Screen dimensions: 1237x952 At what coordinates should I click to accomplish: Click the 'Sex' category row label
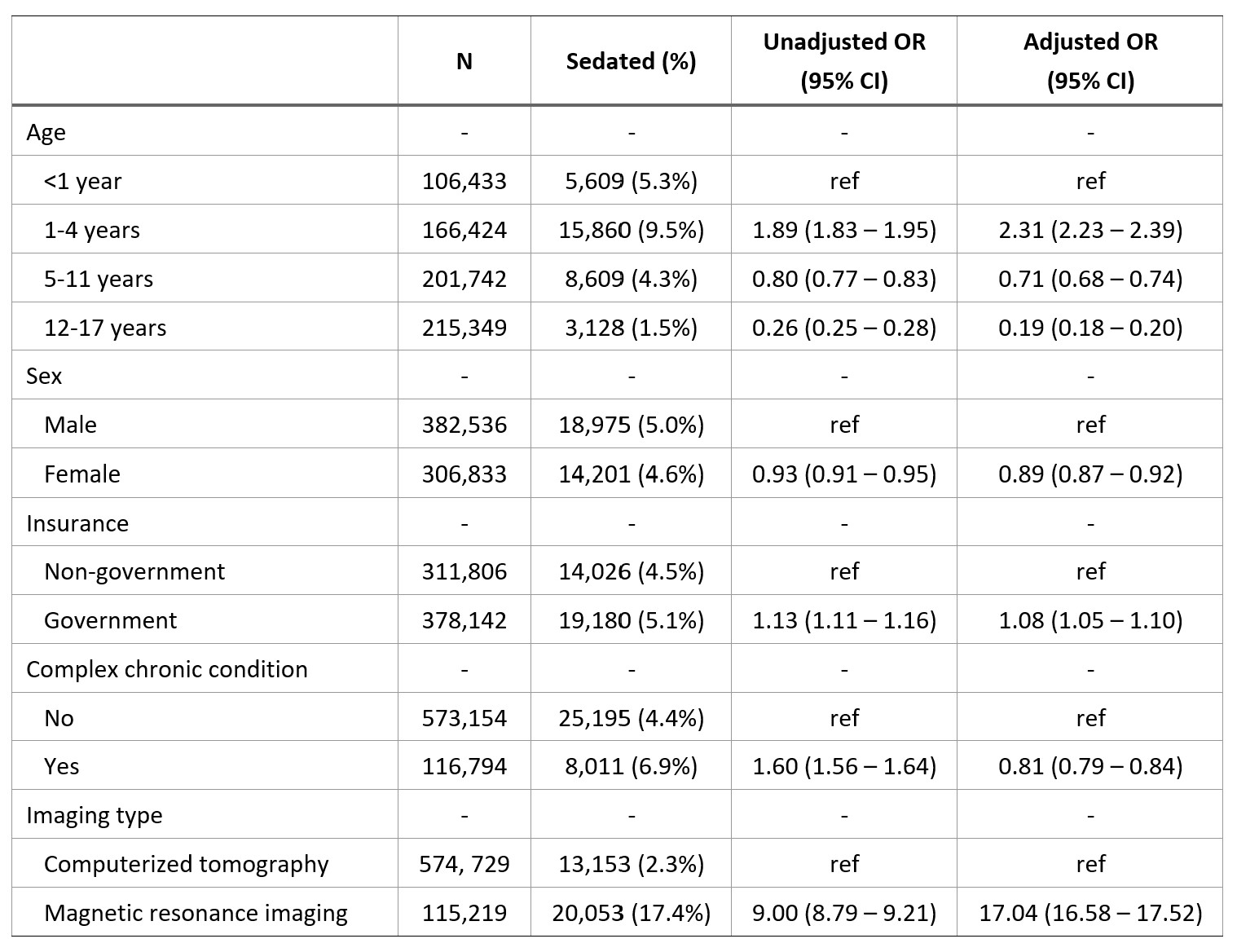[x=44, y=376]
